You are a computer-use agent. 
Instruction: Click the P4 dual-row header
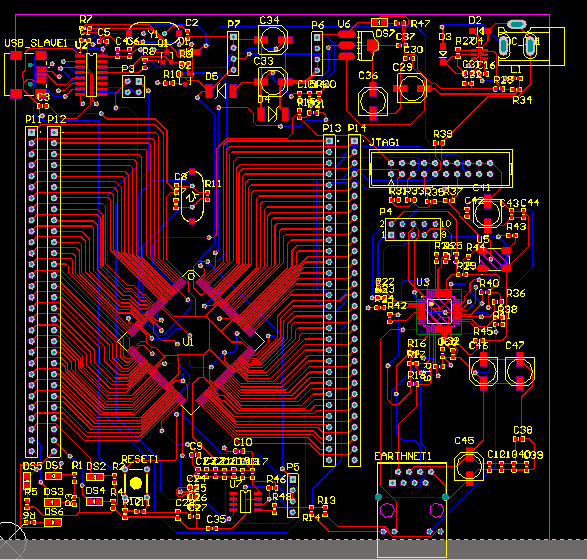point(413,229)
